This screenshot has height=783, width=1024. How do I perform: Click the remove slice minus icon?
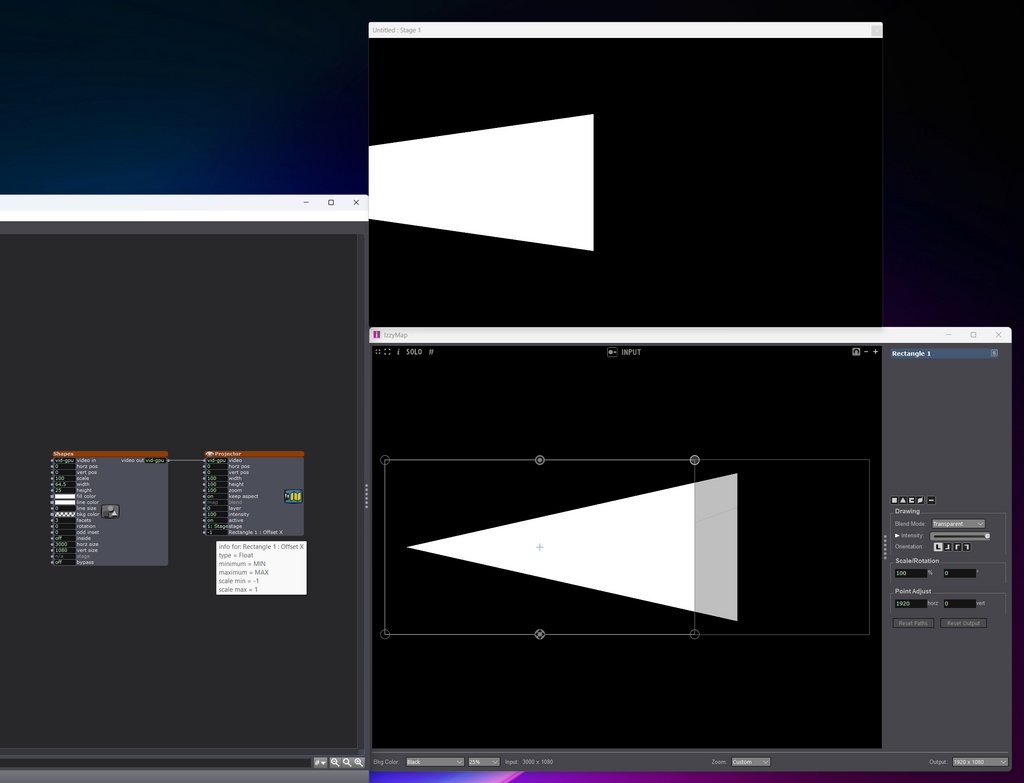click(931, 500)
